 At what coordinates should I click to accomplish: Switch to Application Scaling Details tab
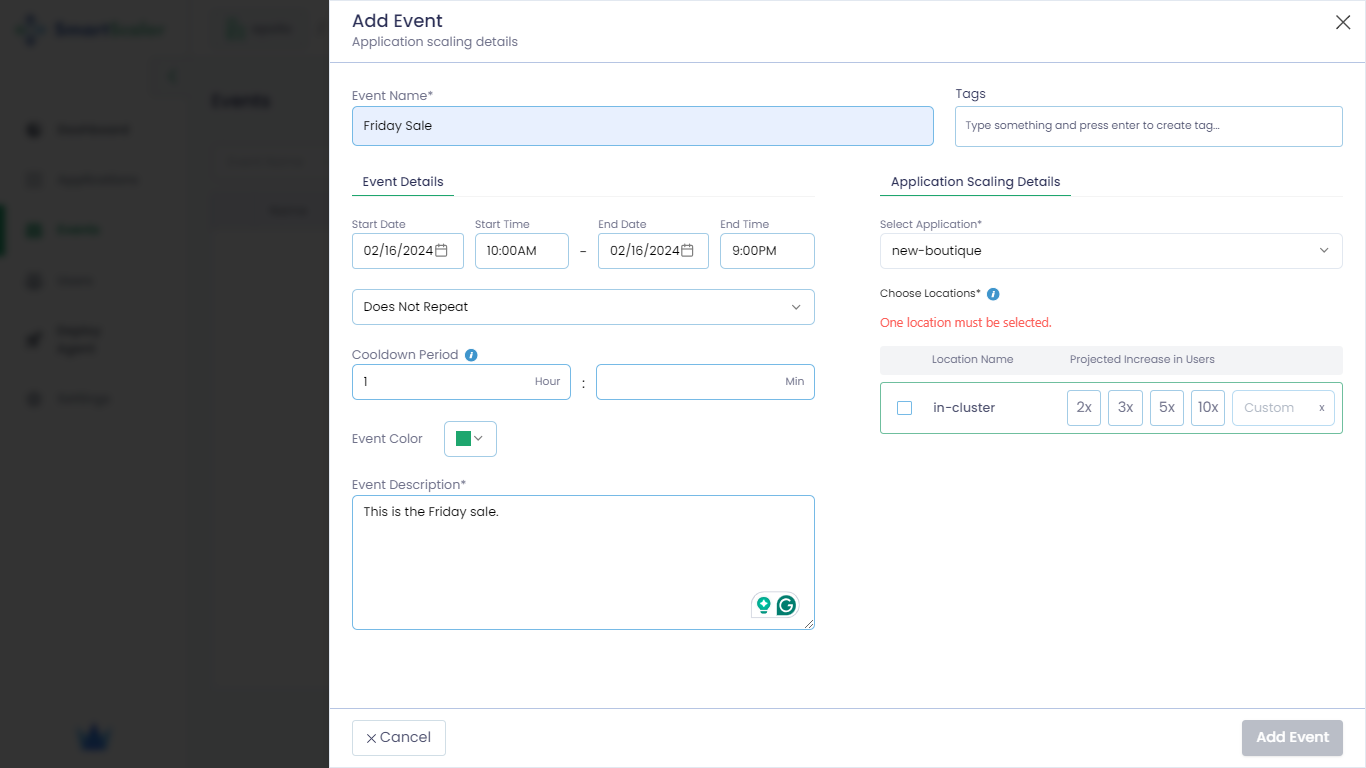[975, 182]
